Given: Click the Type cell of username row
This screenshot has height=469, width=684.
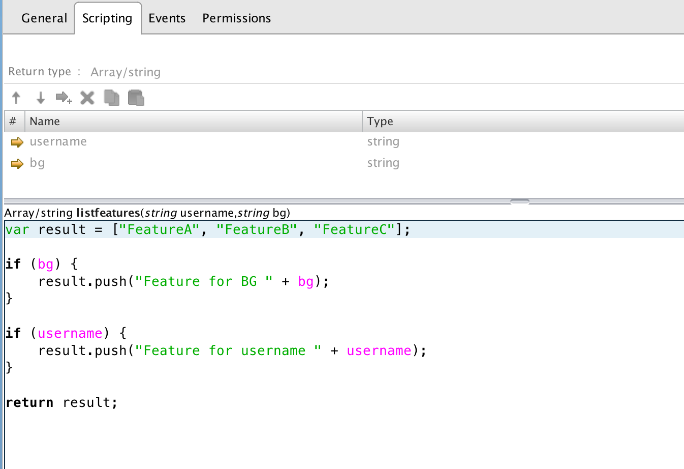Looking at the screenshot, I should tap(383, 142).
